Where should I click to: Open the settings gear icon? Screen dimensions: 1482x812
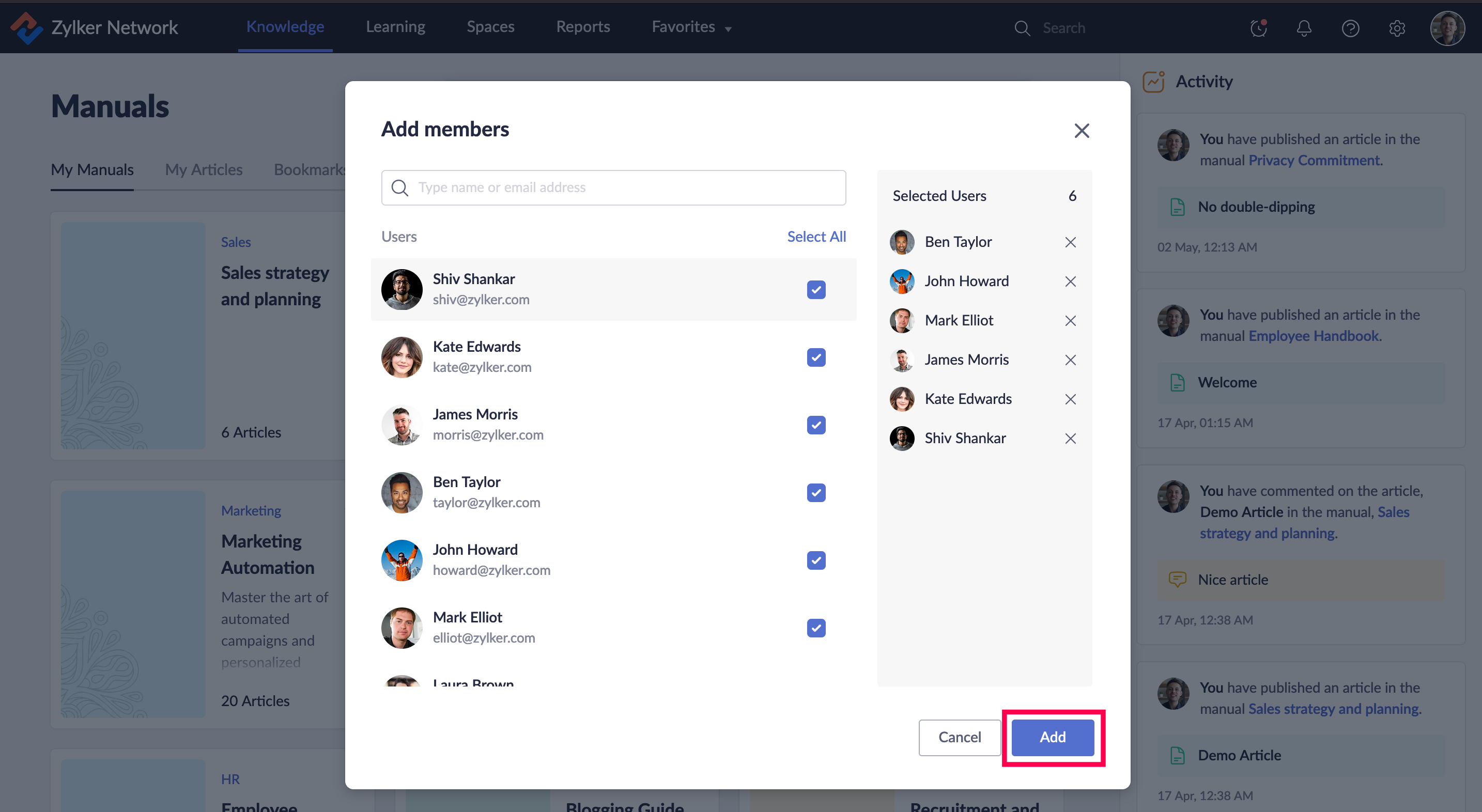tap(1397, 27)
